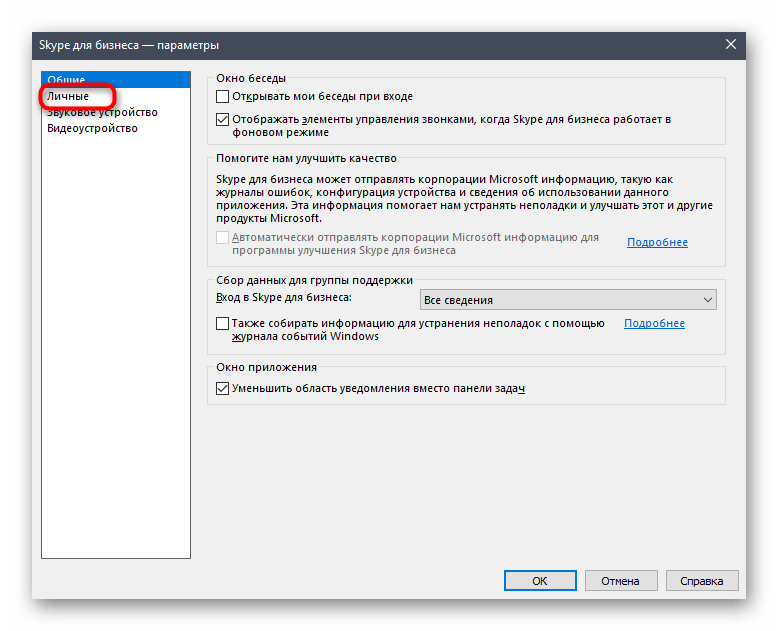Close the Skype для бизнеса параметры dialog
Image resolution: width=778 pixels, height=631 pixels.
730,45
